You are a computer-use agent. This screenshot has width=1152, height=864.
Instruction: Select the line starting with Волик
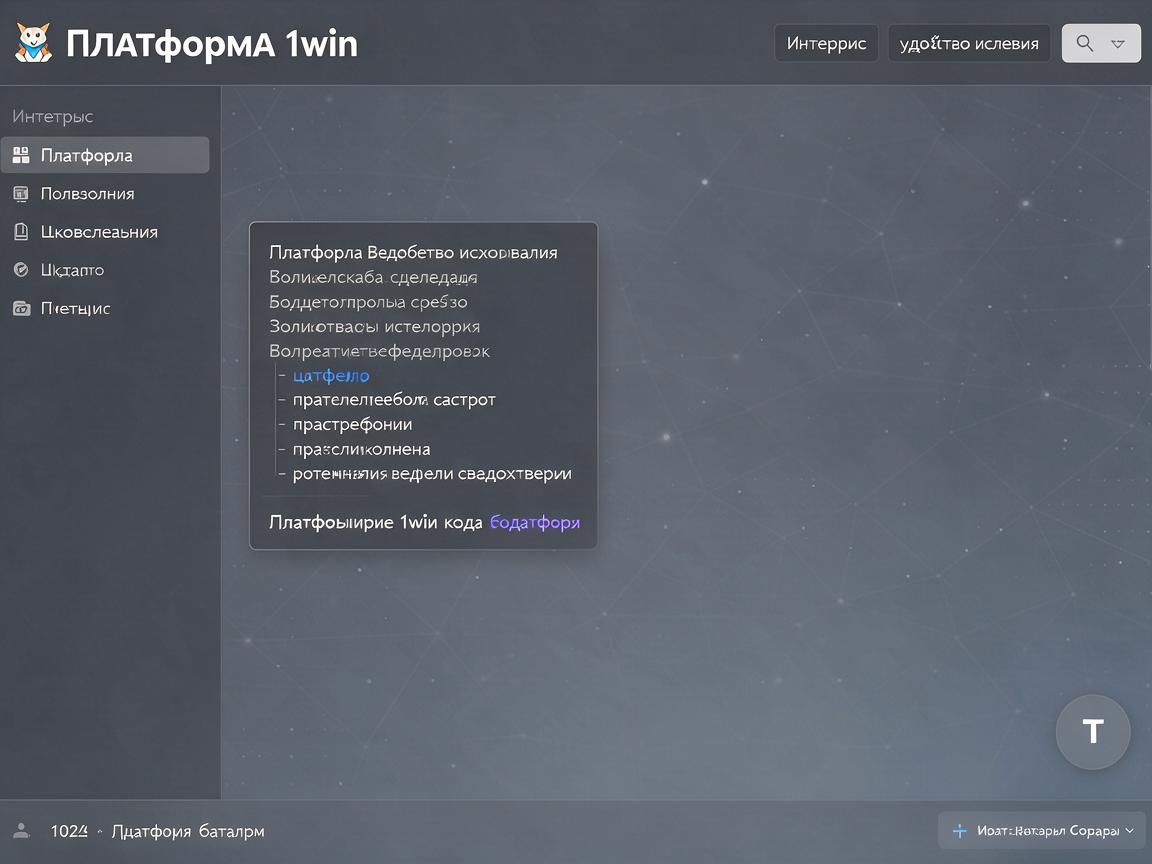(x=373, y=278)
